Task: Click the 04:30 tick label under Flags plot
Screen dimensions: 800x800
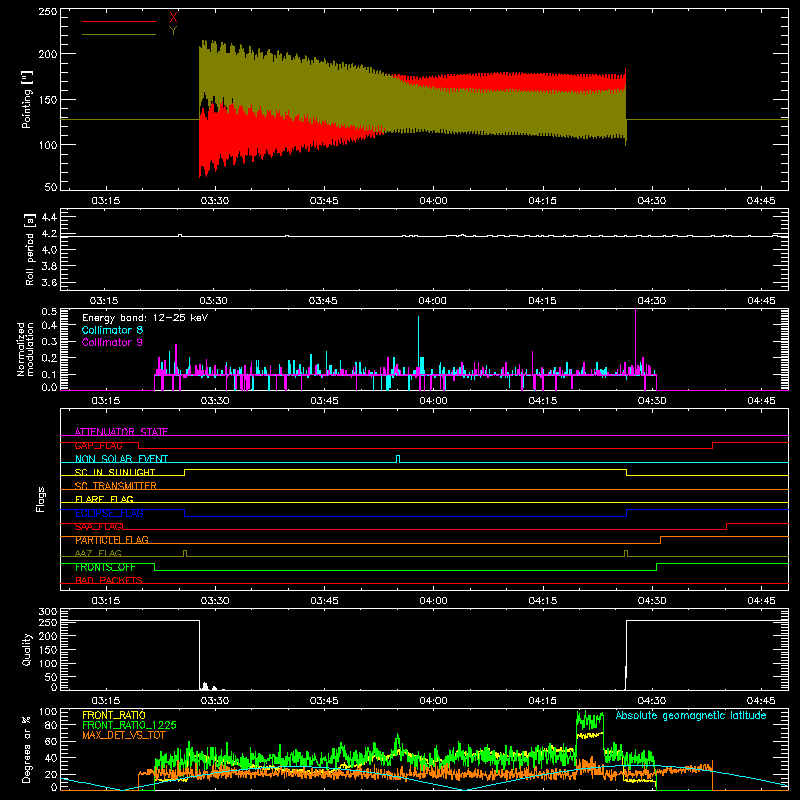Action: [652, 601]
